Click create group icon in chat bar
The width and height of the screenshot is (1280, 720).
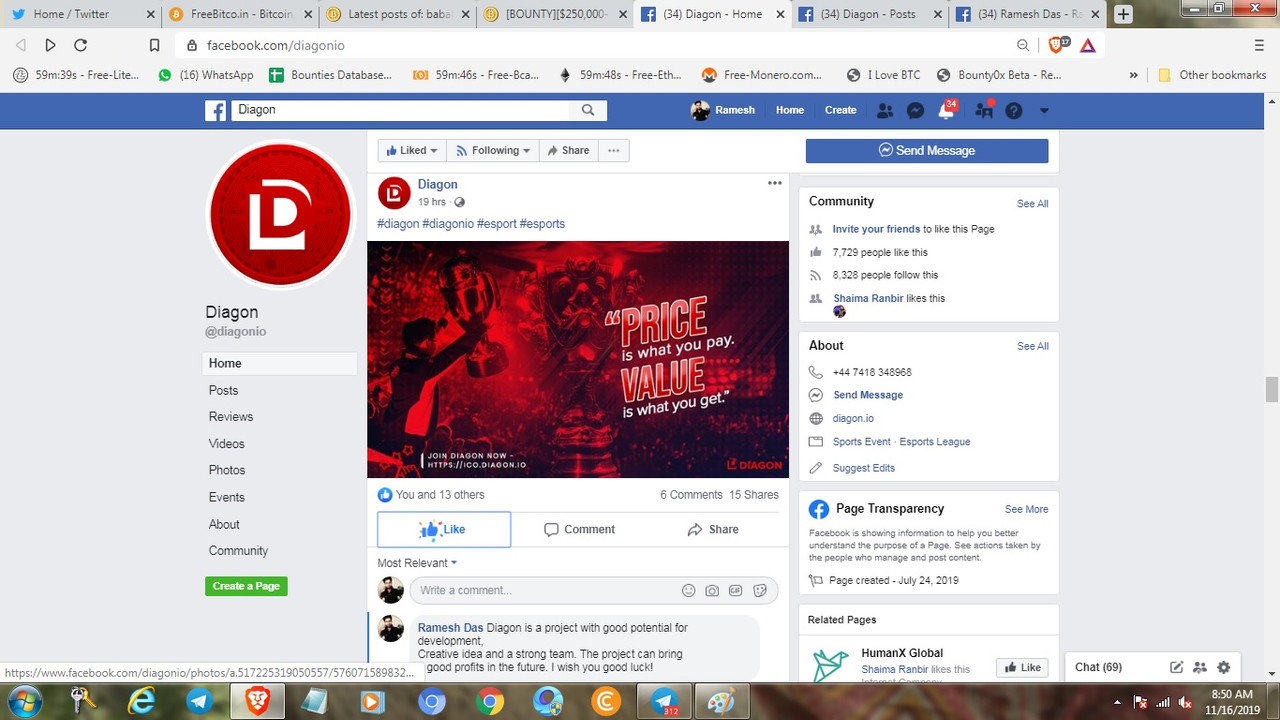tap(1200, 667)
